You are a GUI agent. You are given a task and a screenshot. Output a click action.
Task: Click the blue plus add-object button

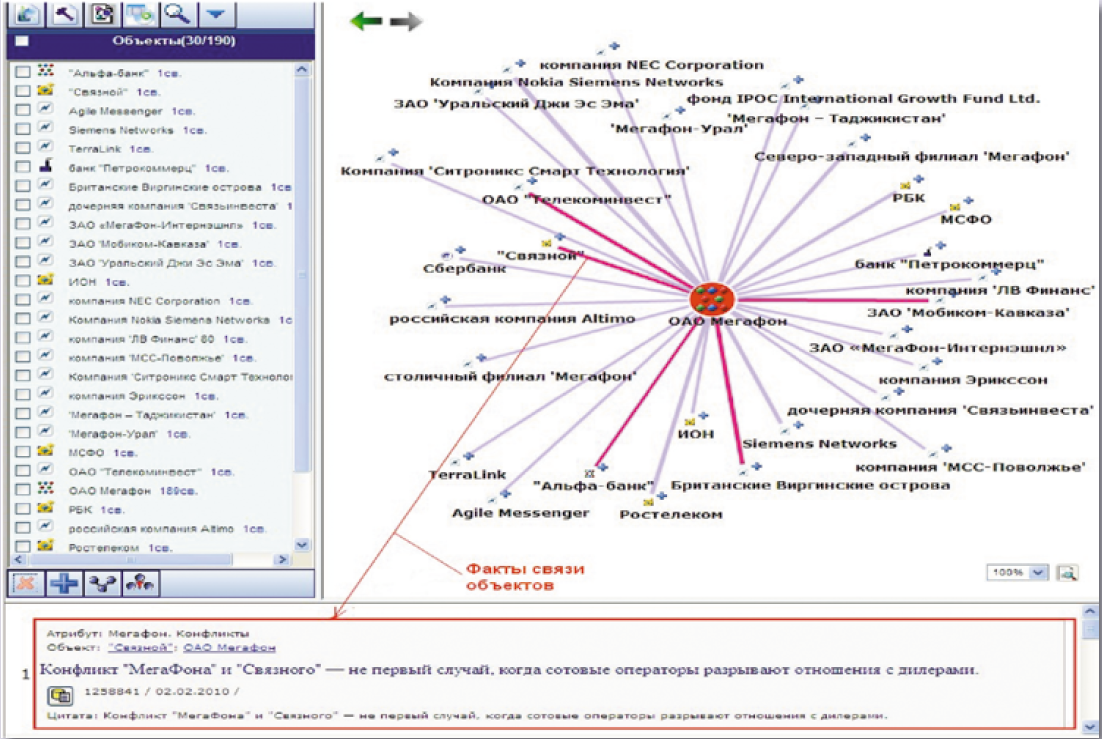click(62, 585)
